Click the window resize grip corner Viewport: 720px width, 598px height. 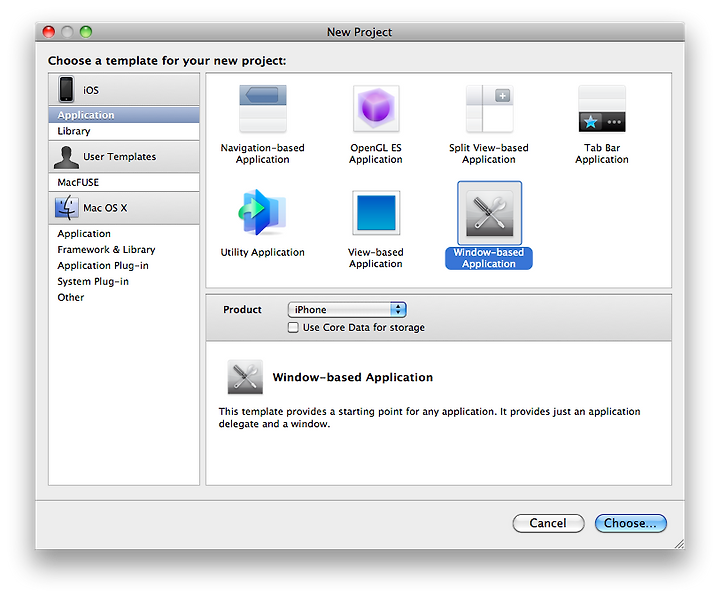(x=679, y=544)
